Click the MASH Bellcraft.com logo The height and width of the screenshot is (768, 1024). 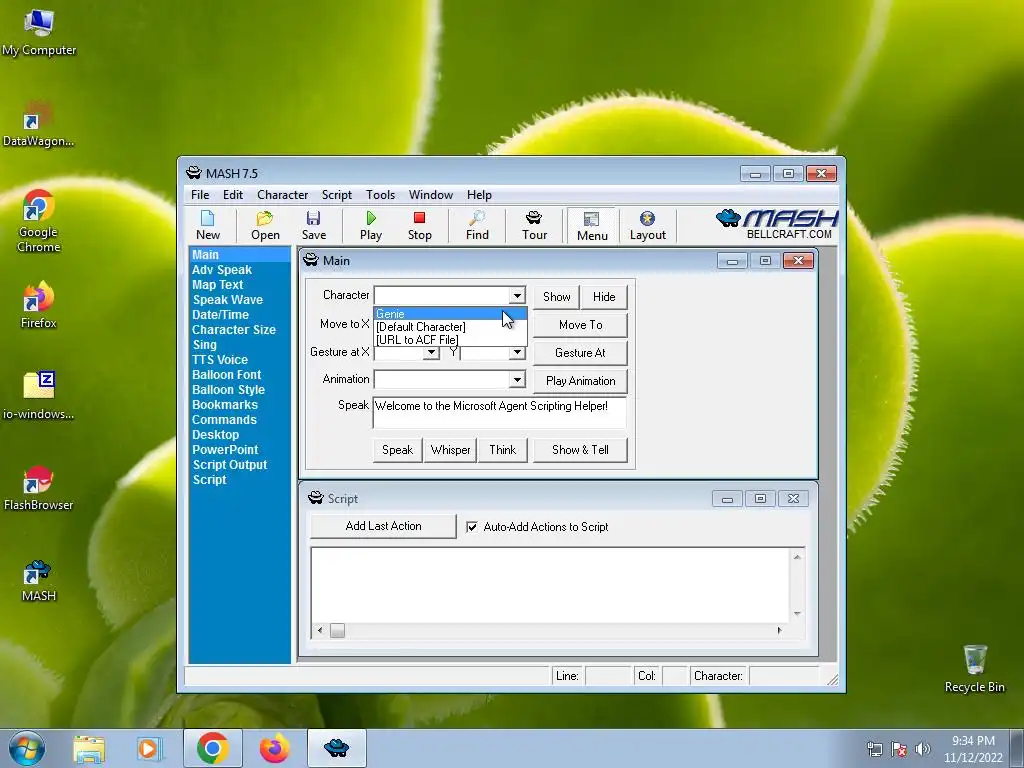click(777, 224)
